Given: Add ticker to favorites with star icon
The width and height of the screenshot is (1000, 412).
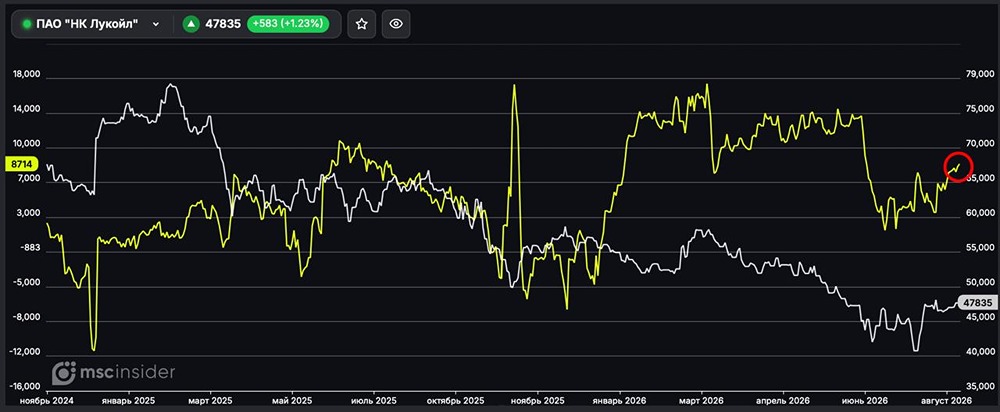Looking at the screenshot, I should [362, 24].
